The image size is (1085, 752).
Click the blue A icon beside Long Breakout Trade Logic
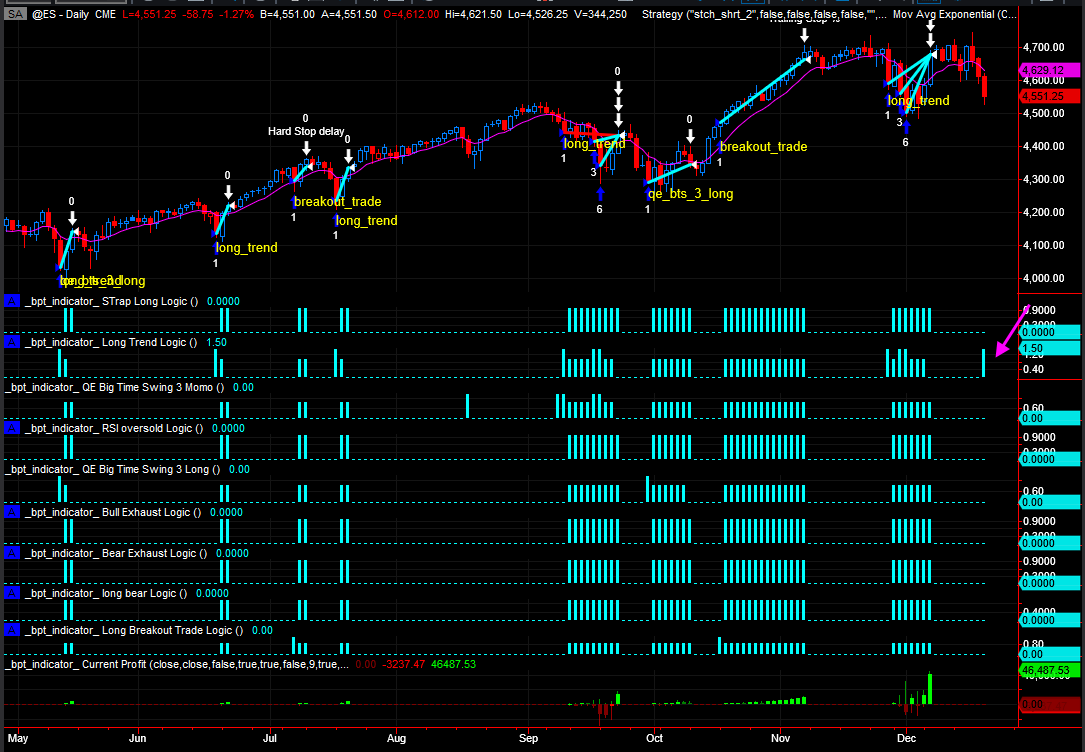[12, 631]
